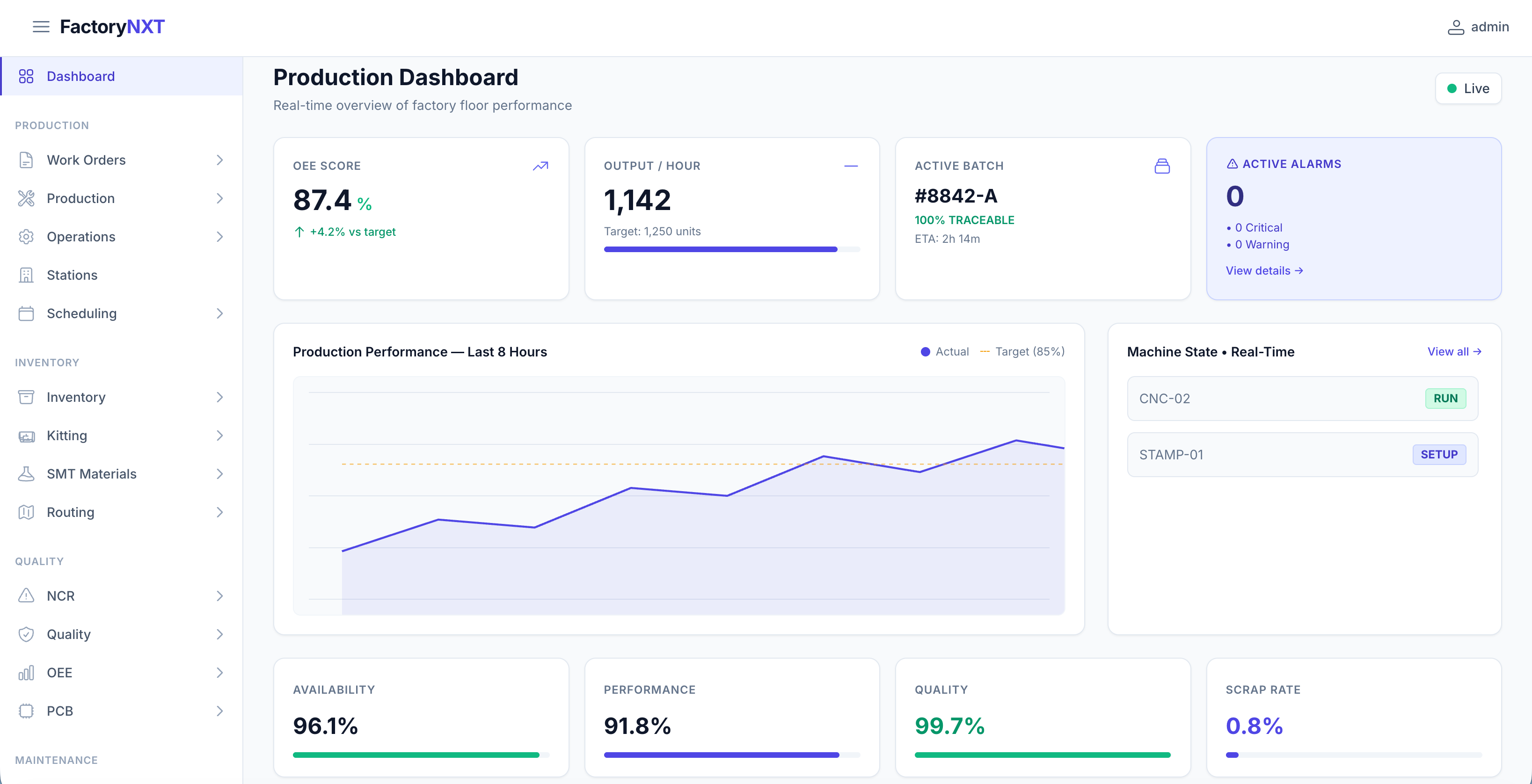Viewport: 1532px width, 784px height.
Task: Expand the Quality submenu chevron
Action: (219, 634)
